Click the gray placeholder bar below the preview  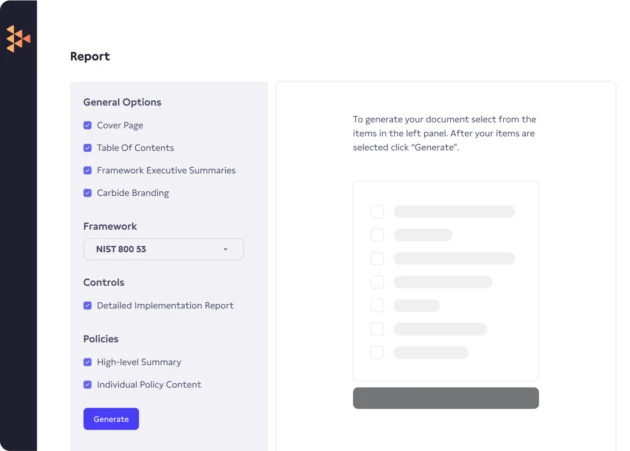[x=445, y=398]
